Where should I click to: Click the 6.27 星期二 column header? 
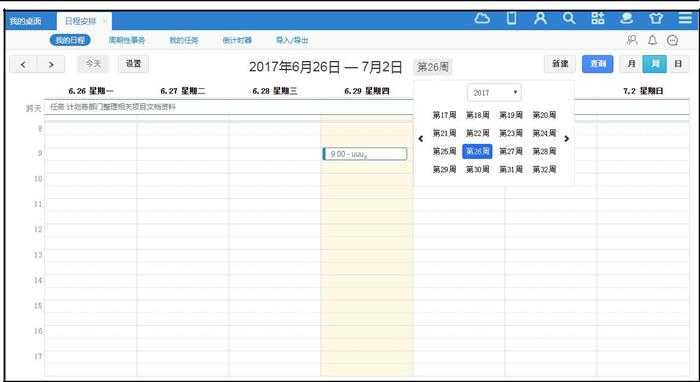(x=183, y=91)
